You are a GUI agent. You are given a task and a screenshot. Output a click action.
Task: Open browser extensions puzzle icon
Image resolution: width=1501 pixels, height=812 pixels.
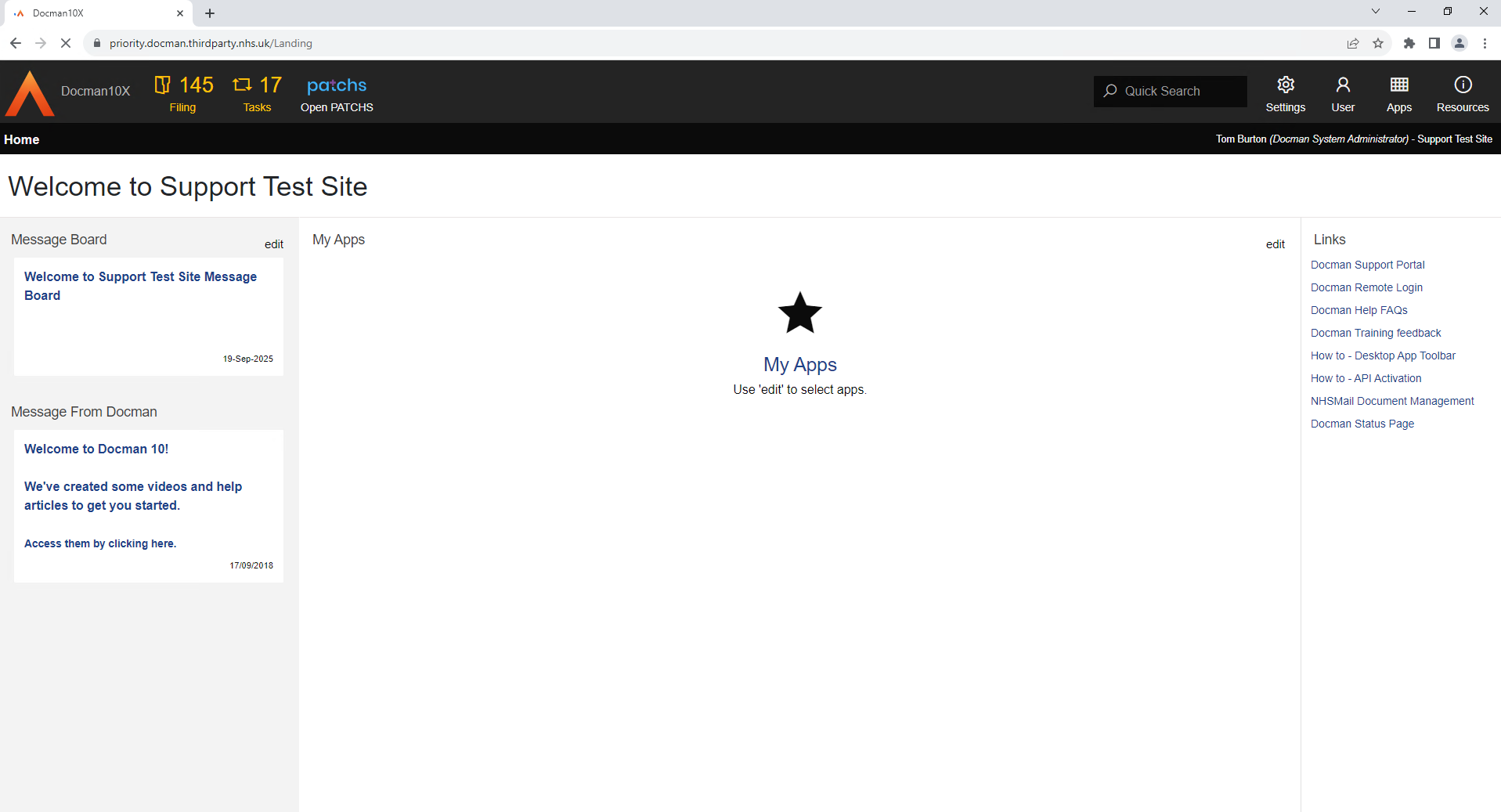1409,43
